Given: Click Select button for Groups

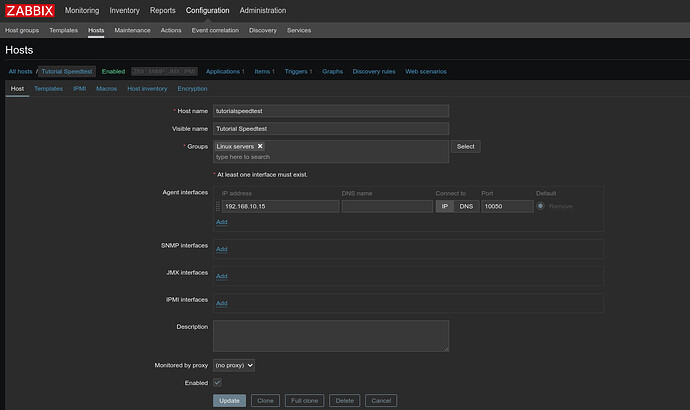Looking at the screenshot, I should pyautogui.click(x=465, y=146).
